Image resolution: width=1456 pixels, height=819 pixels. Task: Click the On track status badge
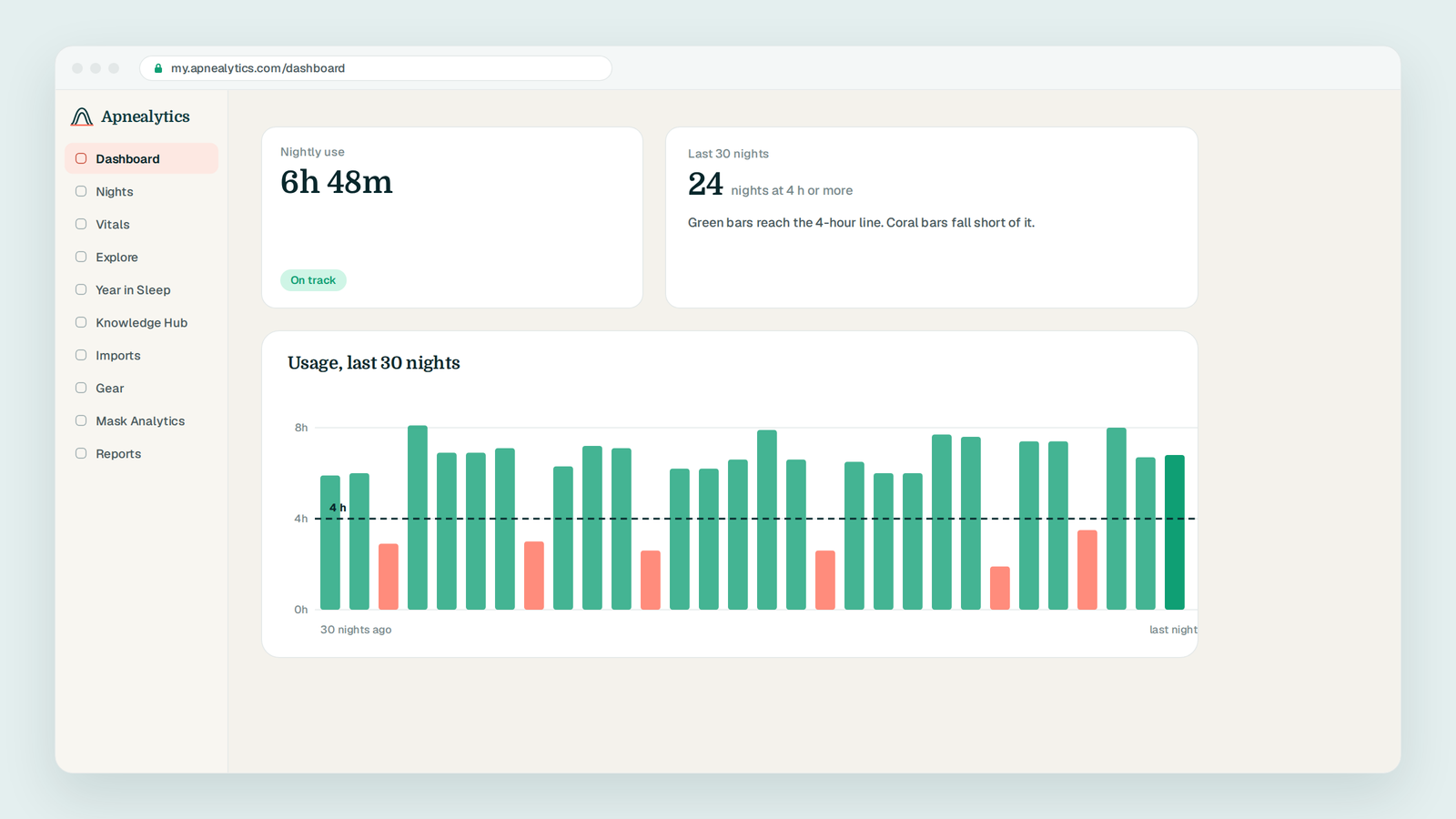[313, 280]
